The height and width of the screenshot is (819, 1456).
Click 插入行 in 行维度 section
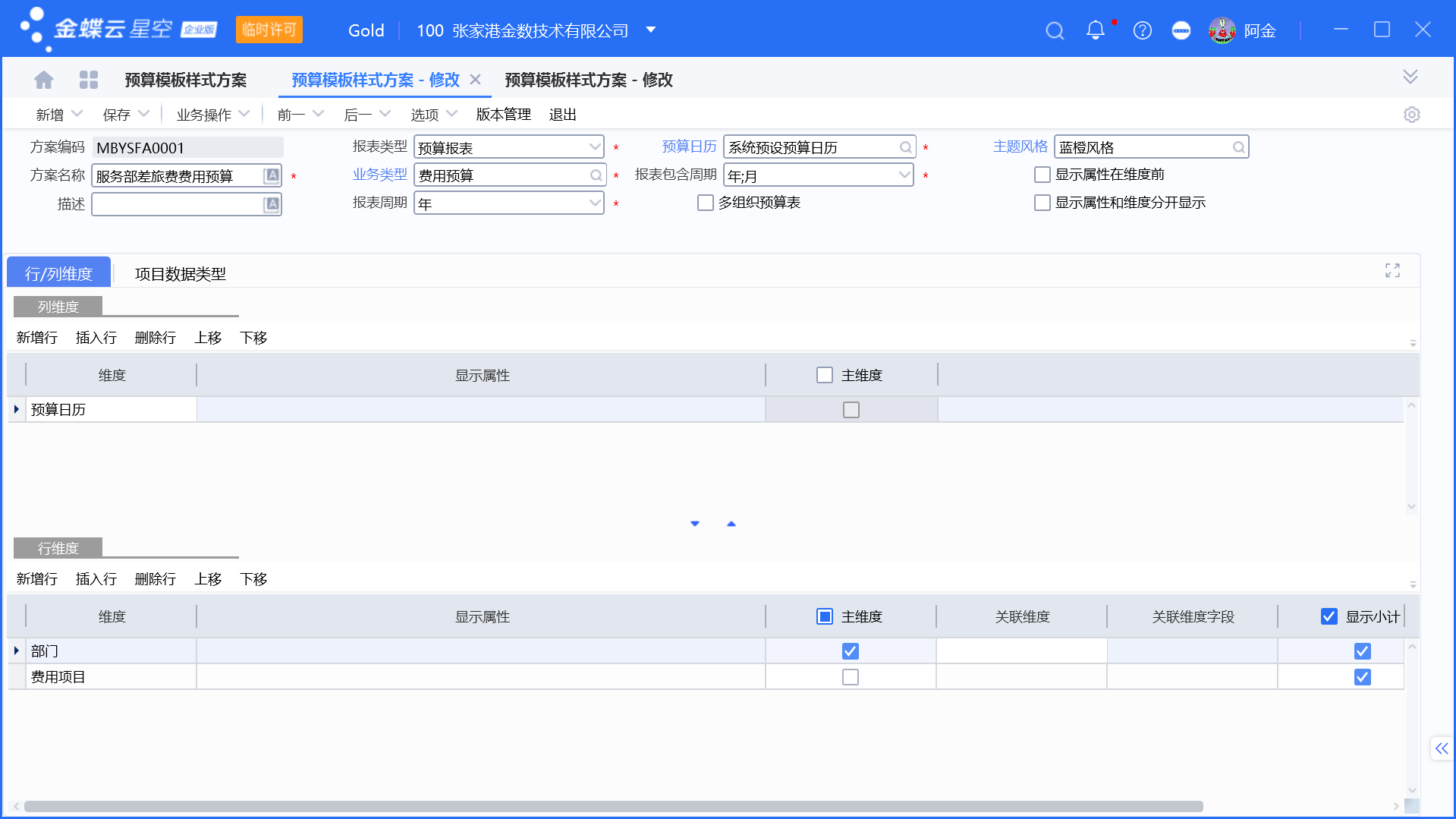96,579
